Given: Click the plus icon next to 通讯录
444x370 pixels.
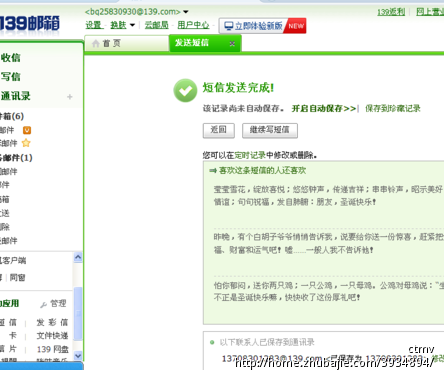Looking at the screenshot, I should coord(70,97).
